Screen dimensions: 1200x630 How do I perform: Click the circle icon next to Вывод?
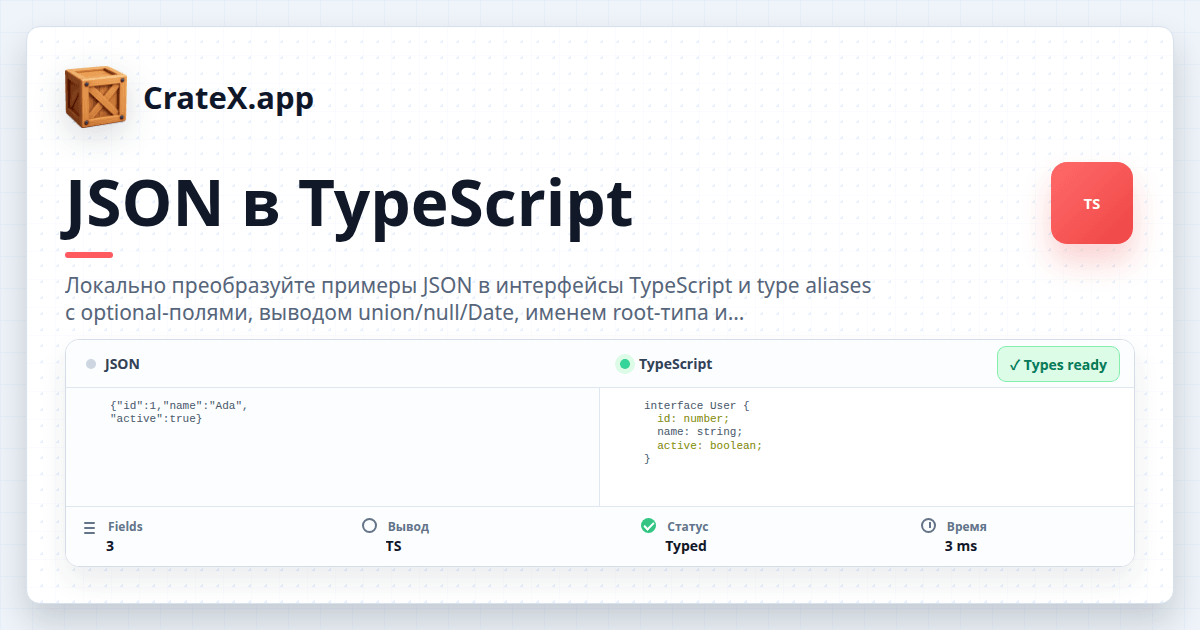(369, 525)
